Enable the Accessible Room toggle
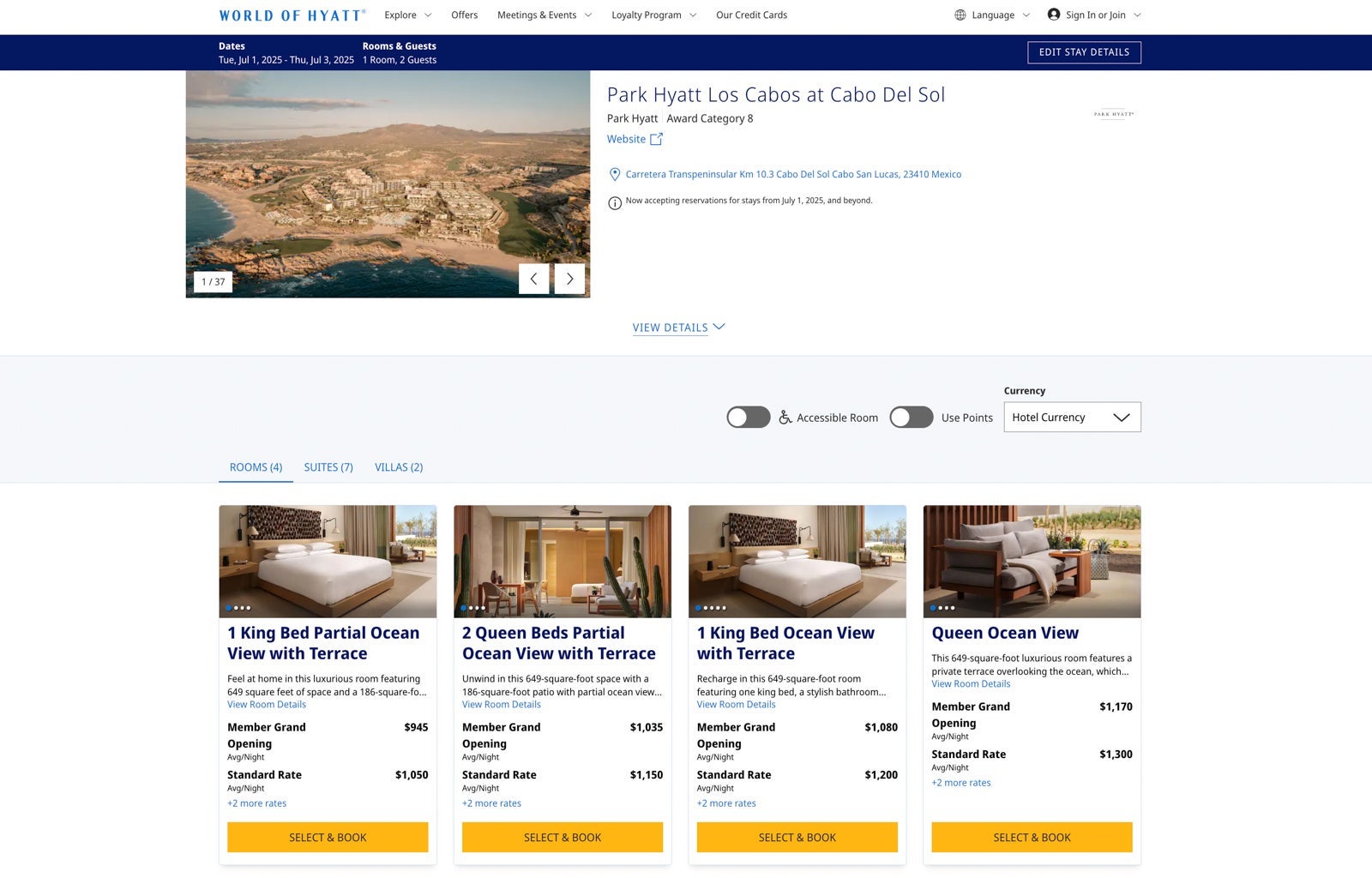1372x878 pixels. point(749,418)
